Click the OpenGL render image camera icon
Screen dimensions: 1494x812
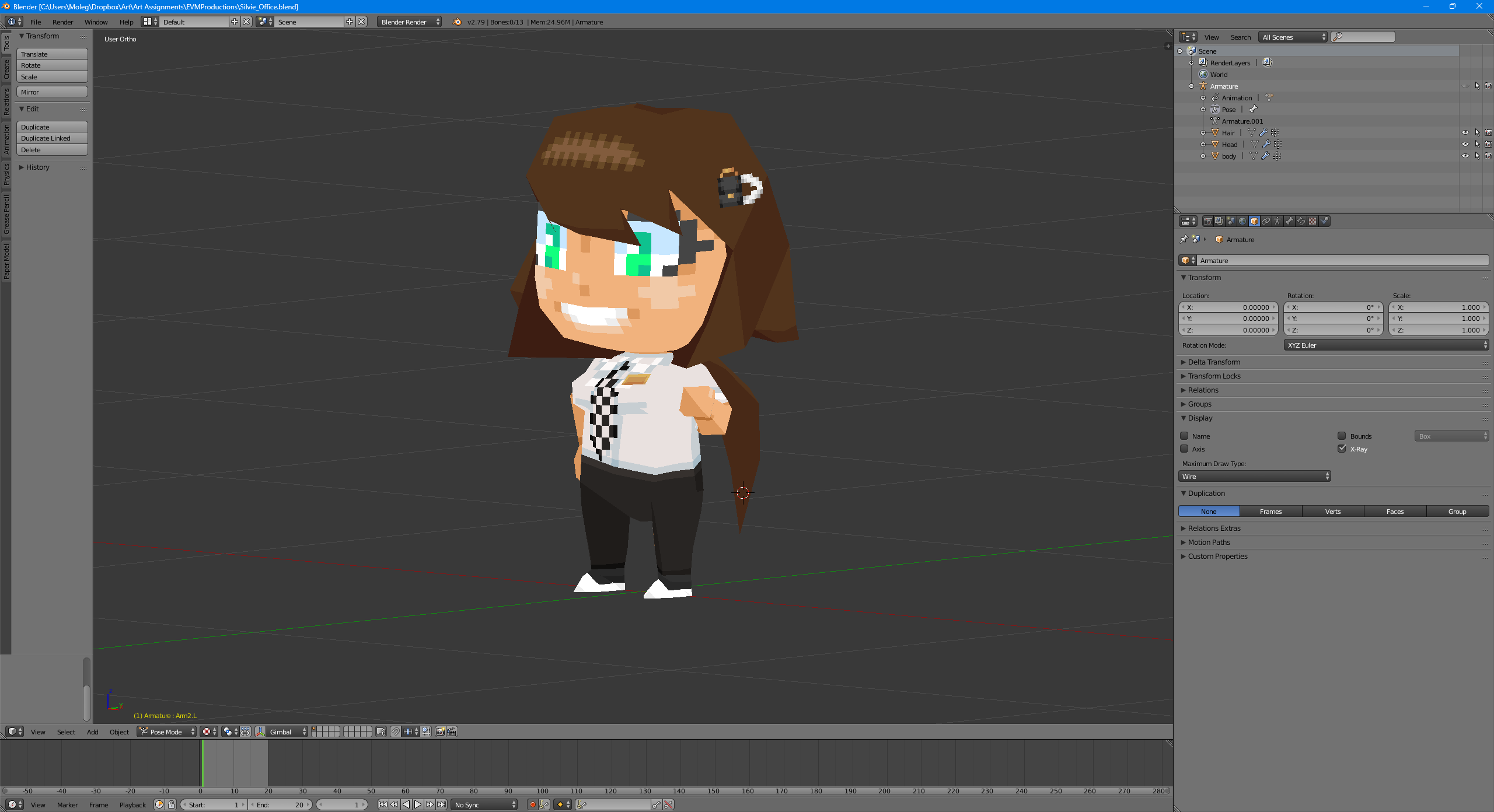click(x=440, y=731)
